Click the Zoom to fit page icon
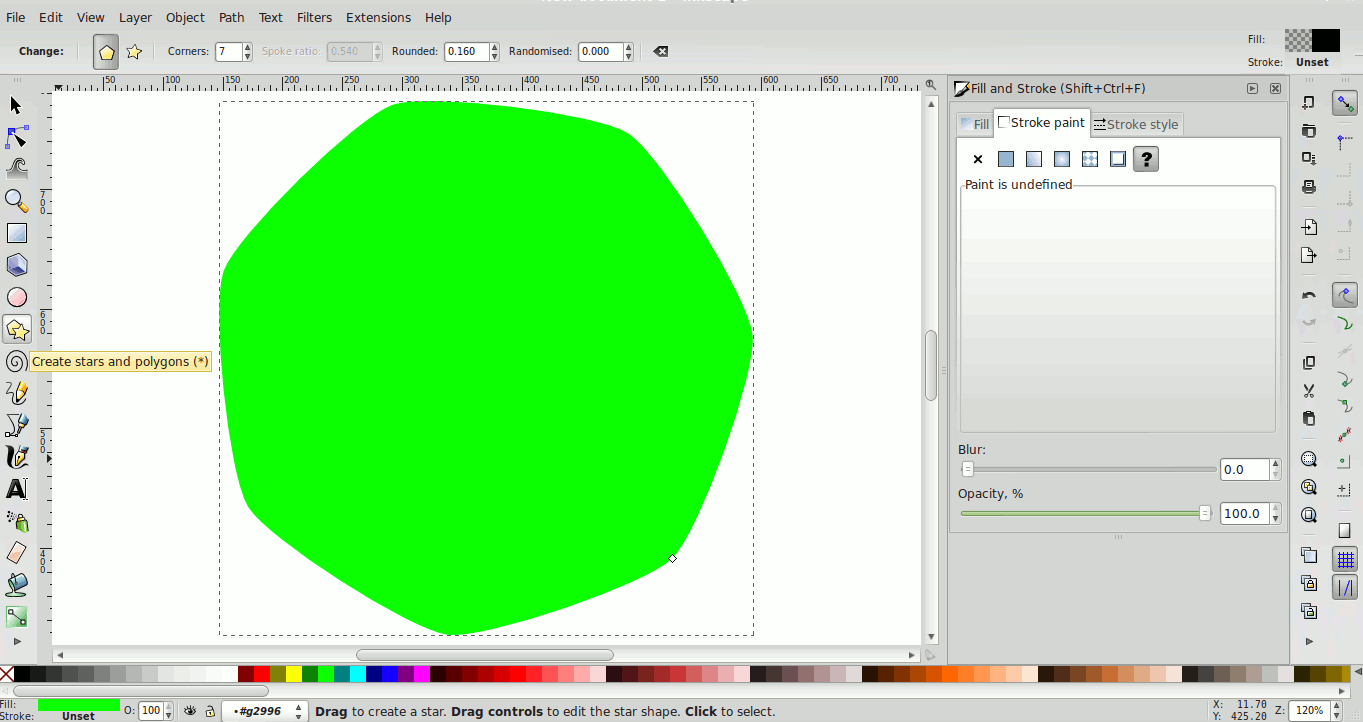 pyautogui.click(x=1309, y=515)
